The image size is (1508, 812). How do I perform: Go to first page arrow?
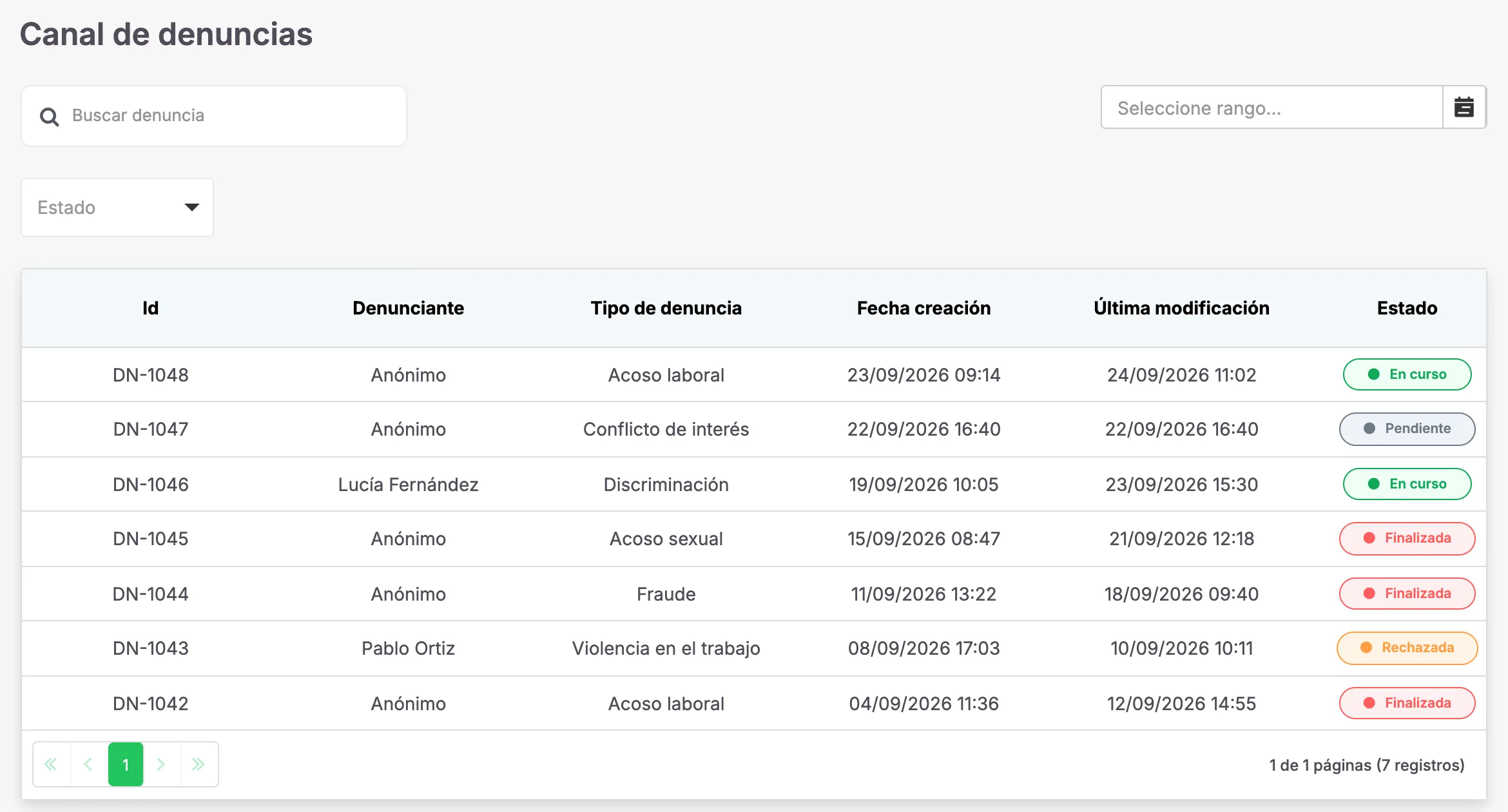[x=51, y=764]
